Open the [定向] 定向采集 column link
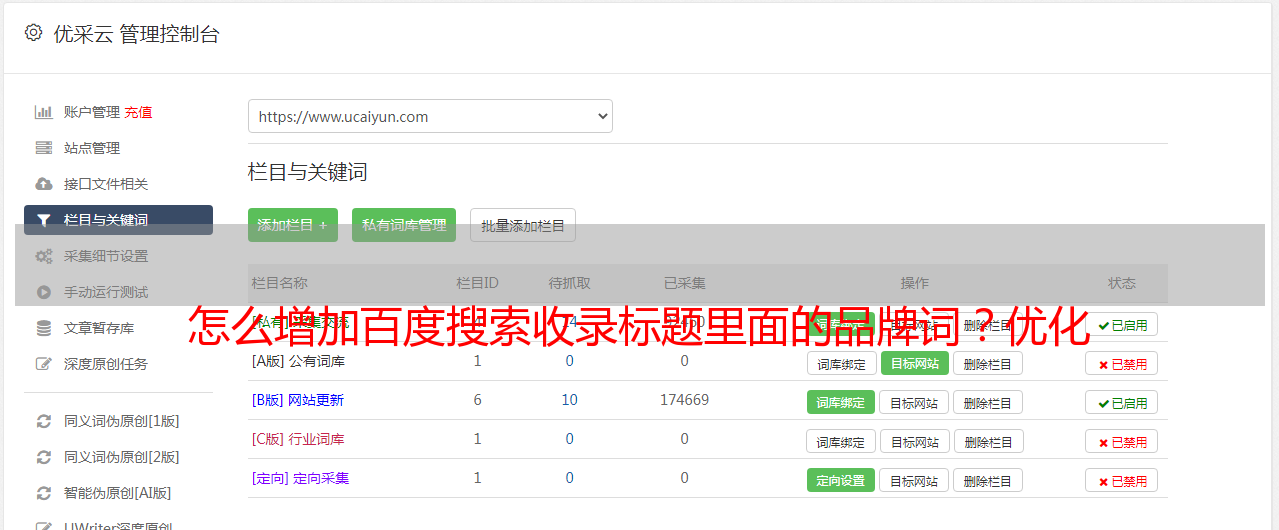 coord(300,478)
